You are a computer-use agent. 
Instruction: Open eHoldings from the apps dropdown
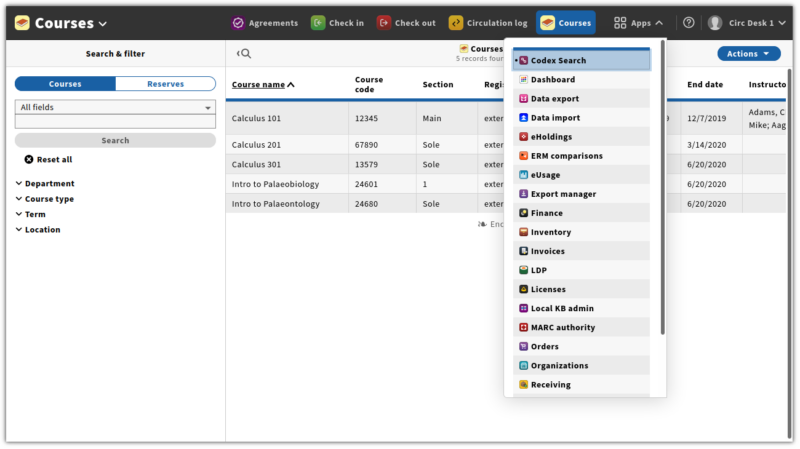pyautogui.click(x=551, y=137)
